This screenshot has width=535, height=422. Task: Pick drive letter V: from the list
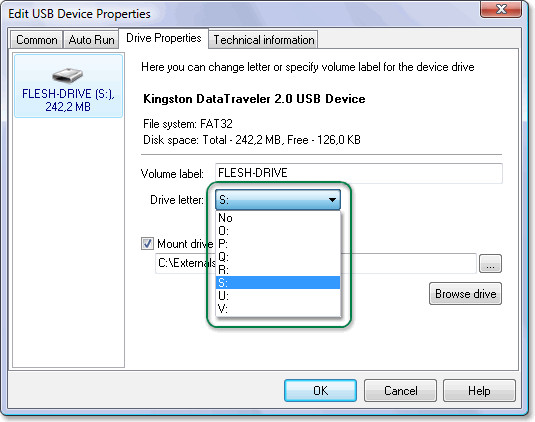point(278,308)
